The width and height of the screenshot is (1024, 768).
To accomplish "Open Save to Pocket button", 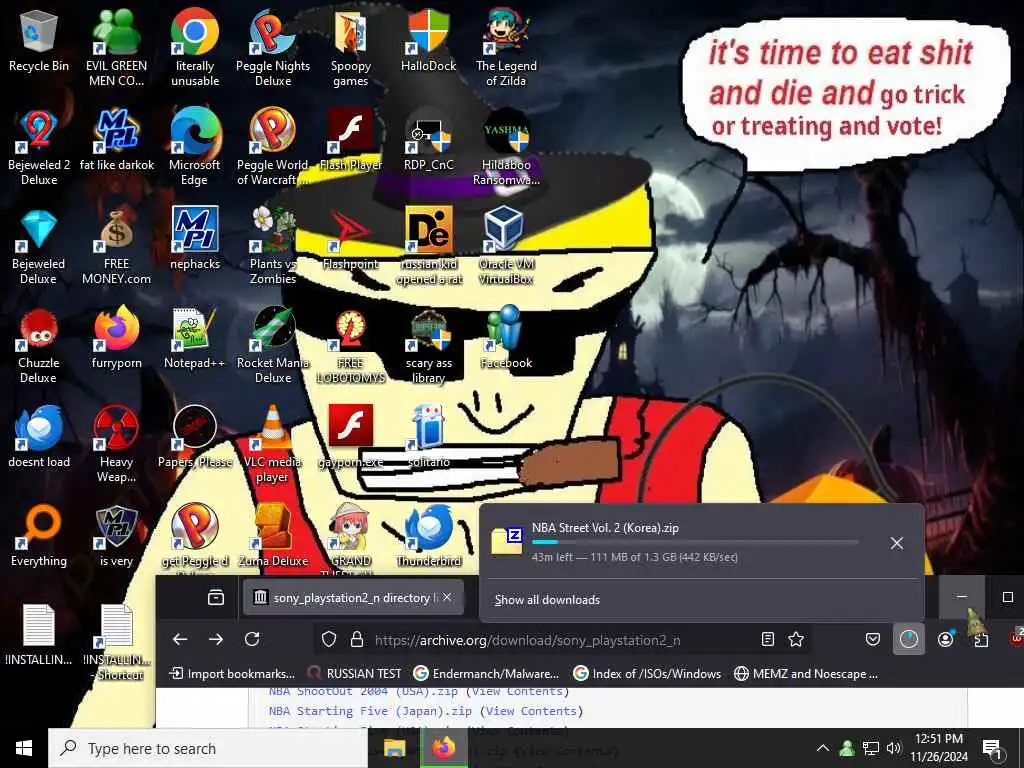I will (872, 639).
